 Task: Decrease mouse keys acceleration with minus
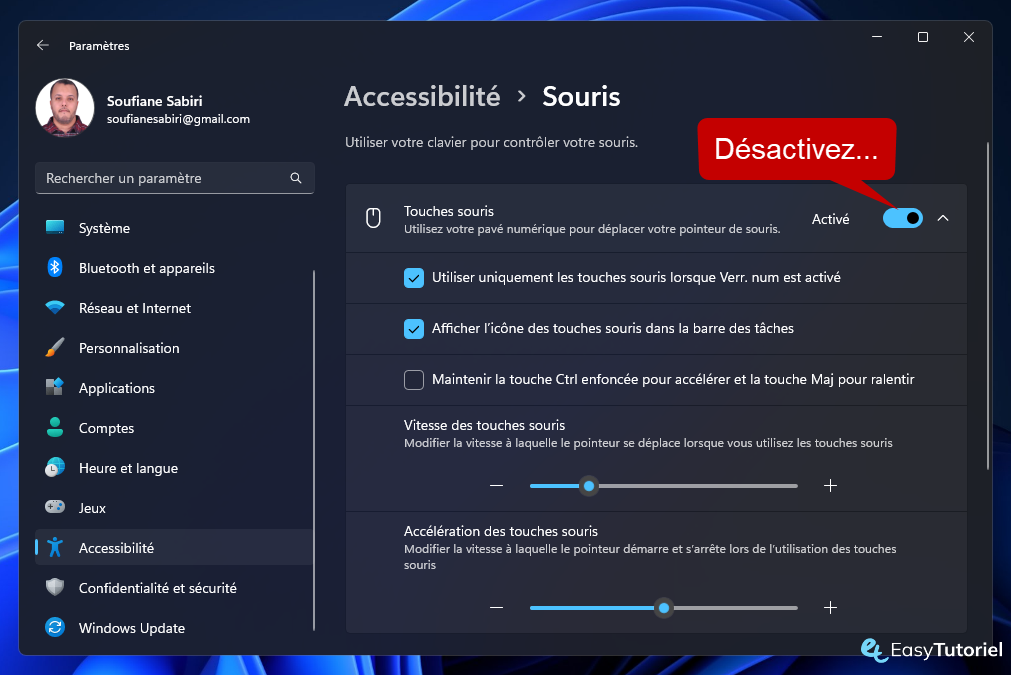pyautogui.click(x=496, y=607)
